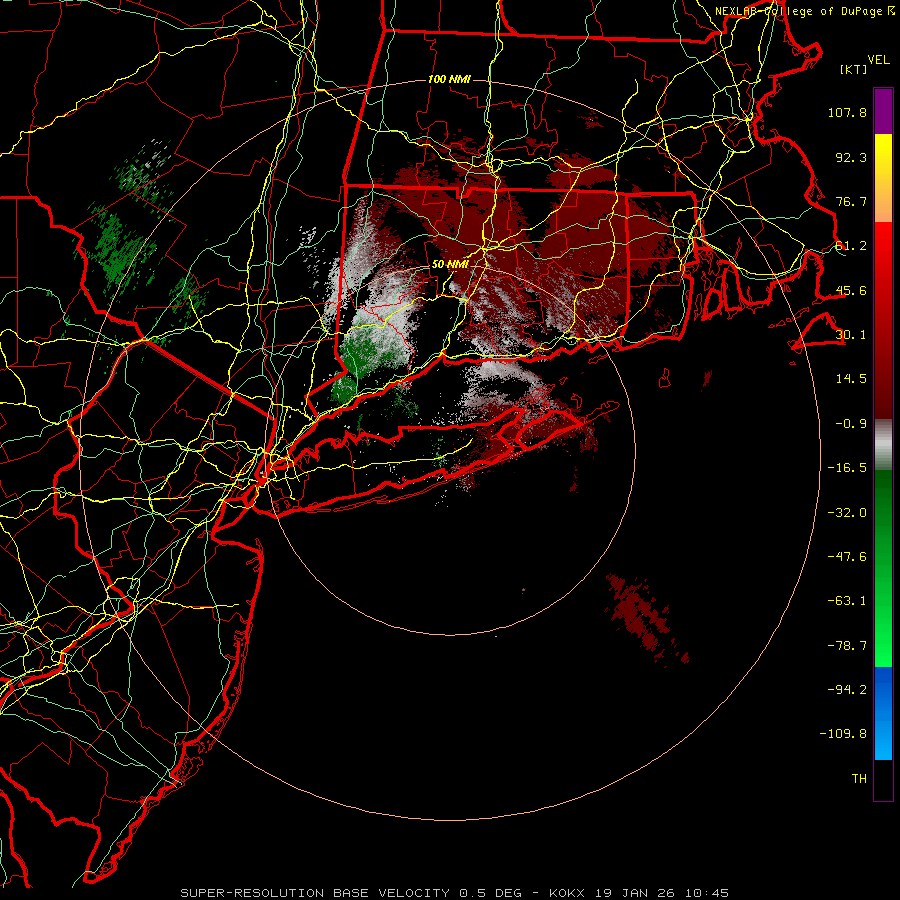900x900 pixels.
Task: Select the -94.2 legend value
Action: [x=847, y=690]
